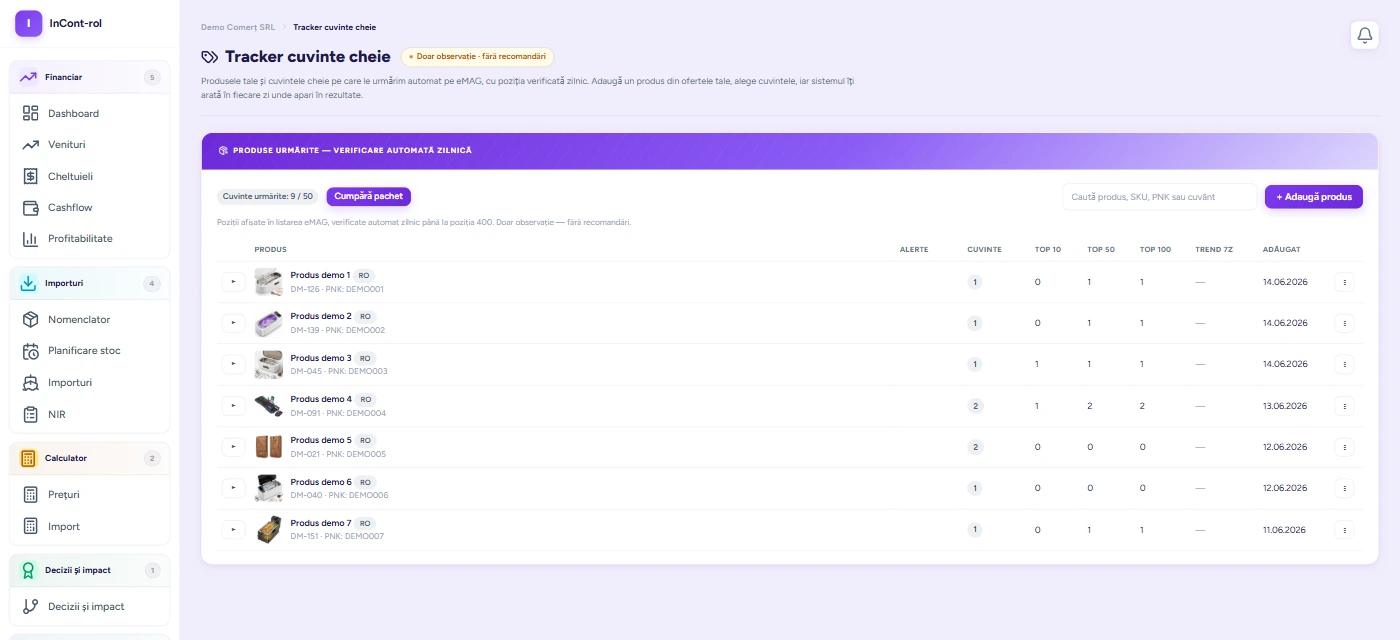Open row menu for Produs demo 7

click(x=1345, y=529)
